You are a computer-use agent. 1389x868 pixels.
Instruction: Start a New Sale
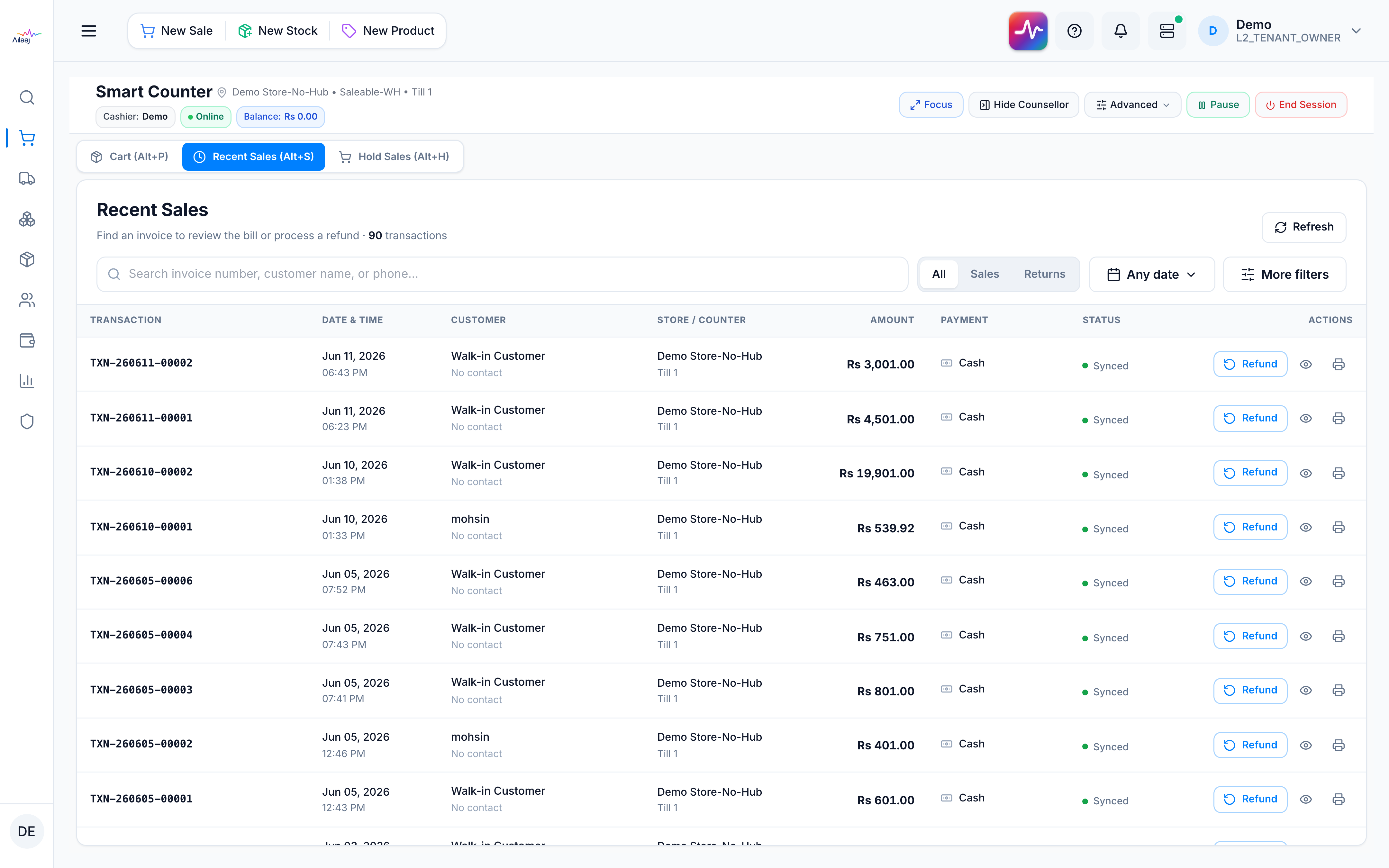[x=177, y=31]
